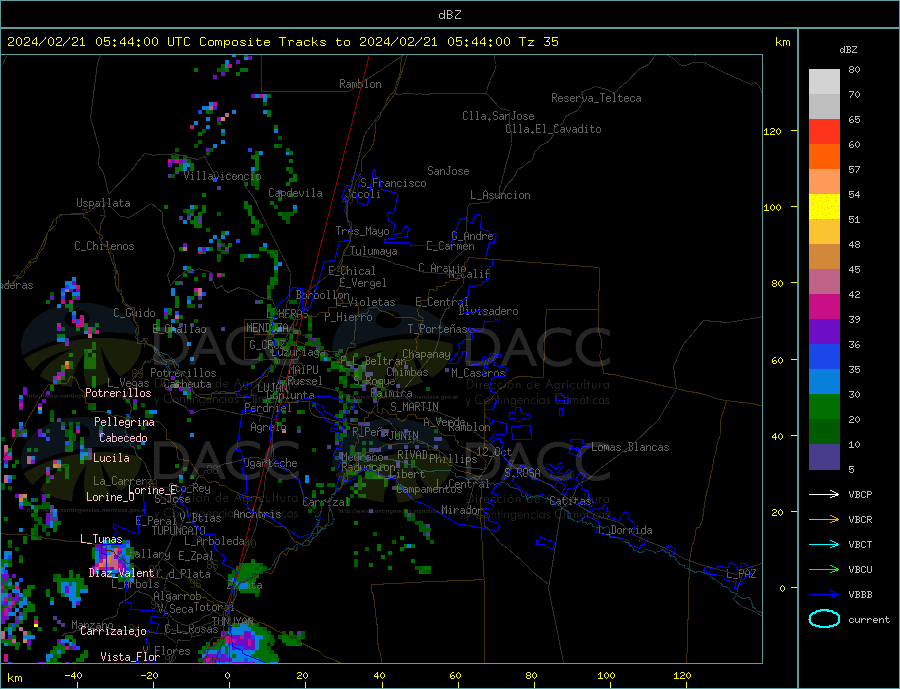Click the Lucila label
The height and width of the screenshot is (689, 900).
[x=111, y=458]
